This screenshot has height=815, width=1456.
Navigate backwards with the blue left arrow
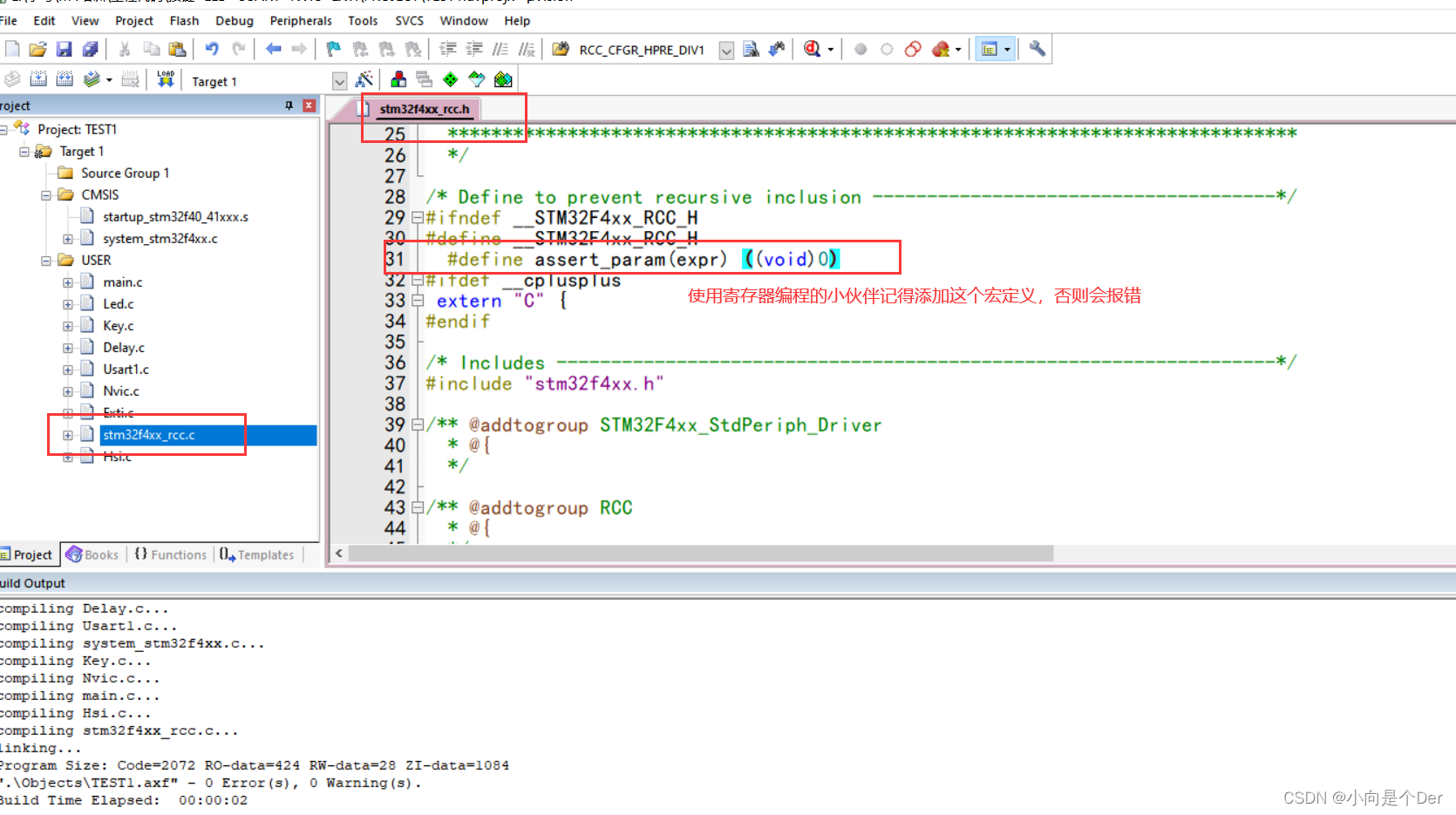(x=273, y=49)
